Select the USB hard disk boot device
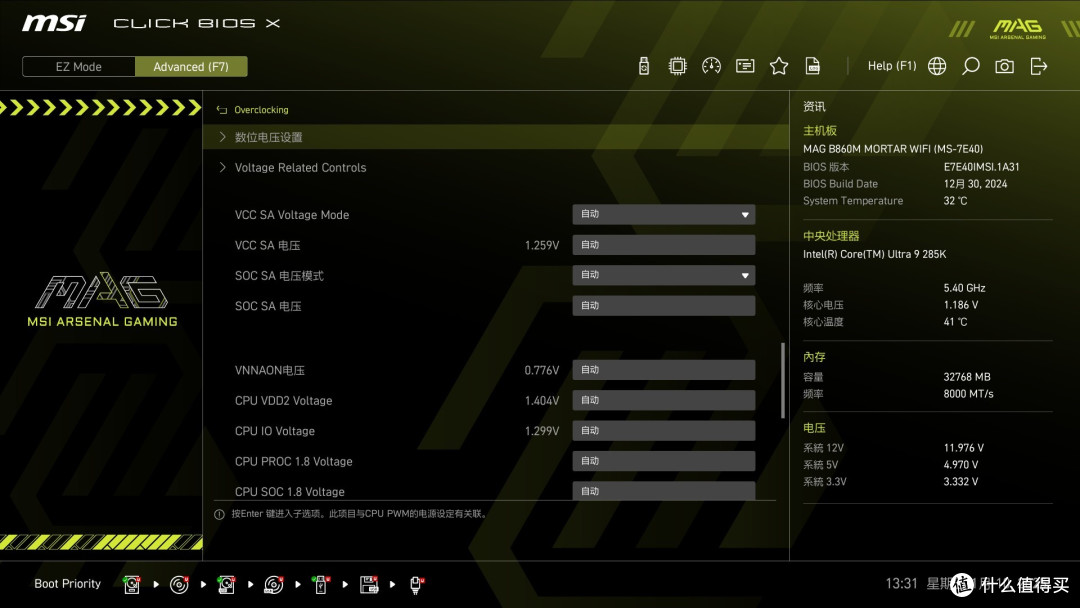This screenshot has width=1080, height=608. coord(226,585)
